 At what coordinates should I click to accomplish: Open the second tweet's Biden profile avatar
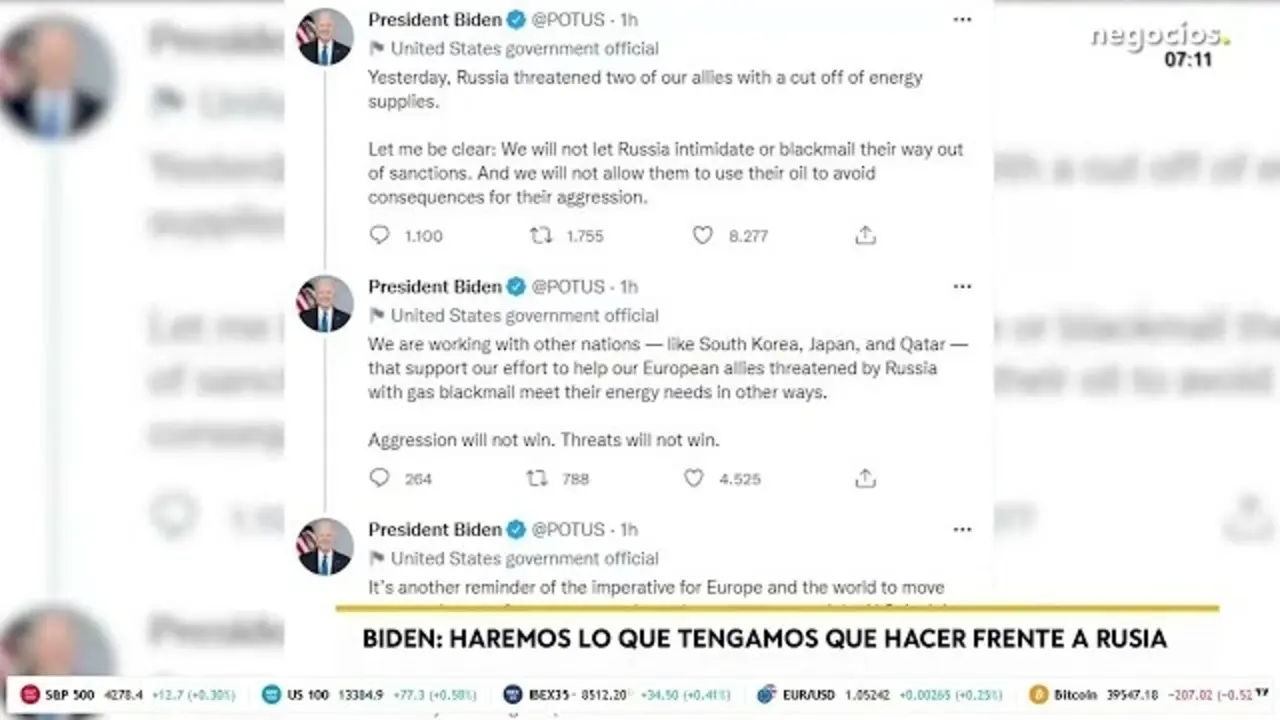tap(325, 304)
